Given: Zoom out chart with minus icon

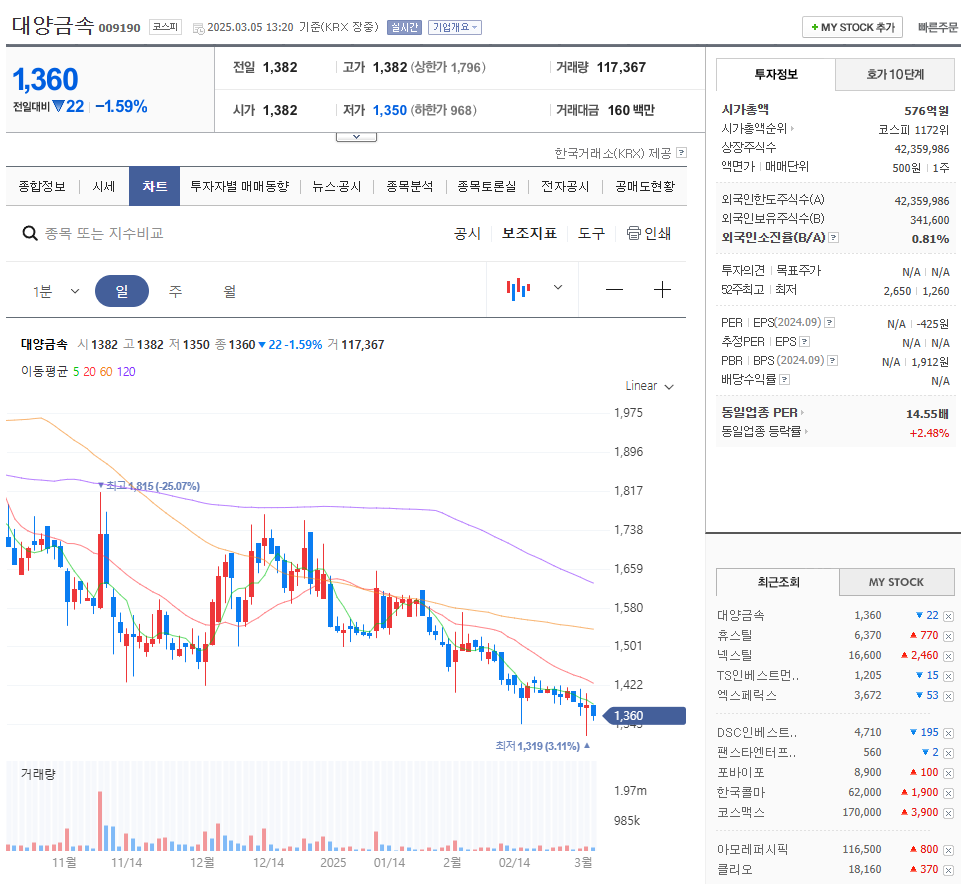Looking at the screenshot, I should click(x=614, y=290).
